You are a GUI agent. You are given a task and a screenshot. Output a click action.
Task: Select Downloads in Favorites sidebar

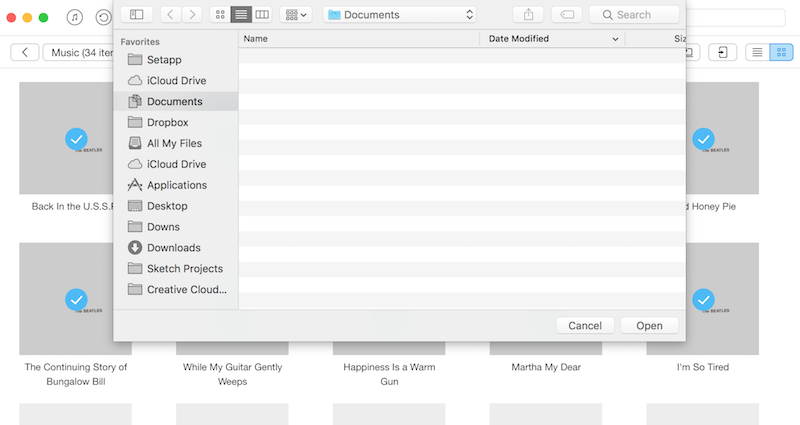coord(176,248)
